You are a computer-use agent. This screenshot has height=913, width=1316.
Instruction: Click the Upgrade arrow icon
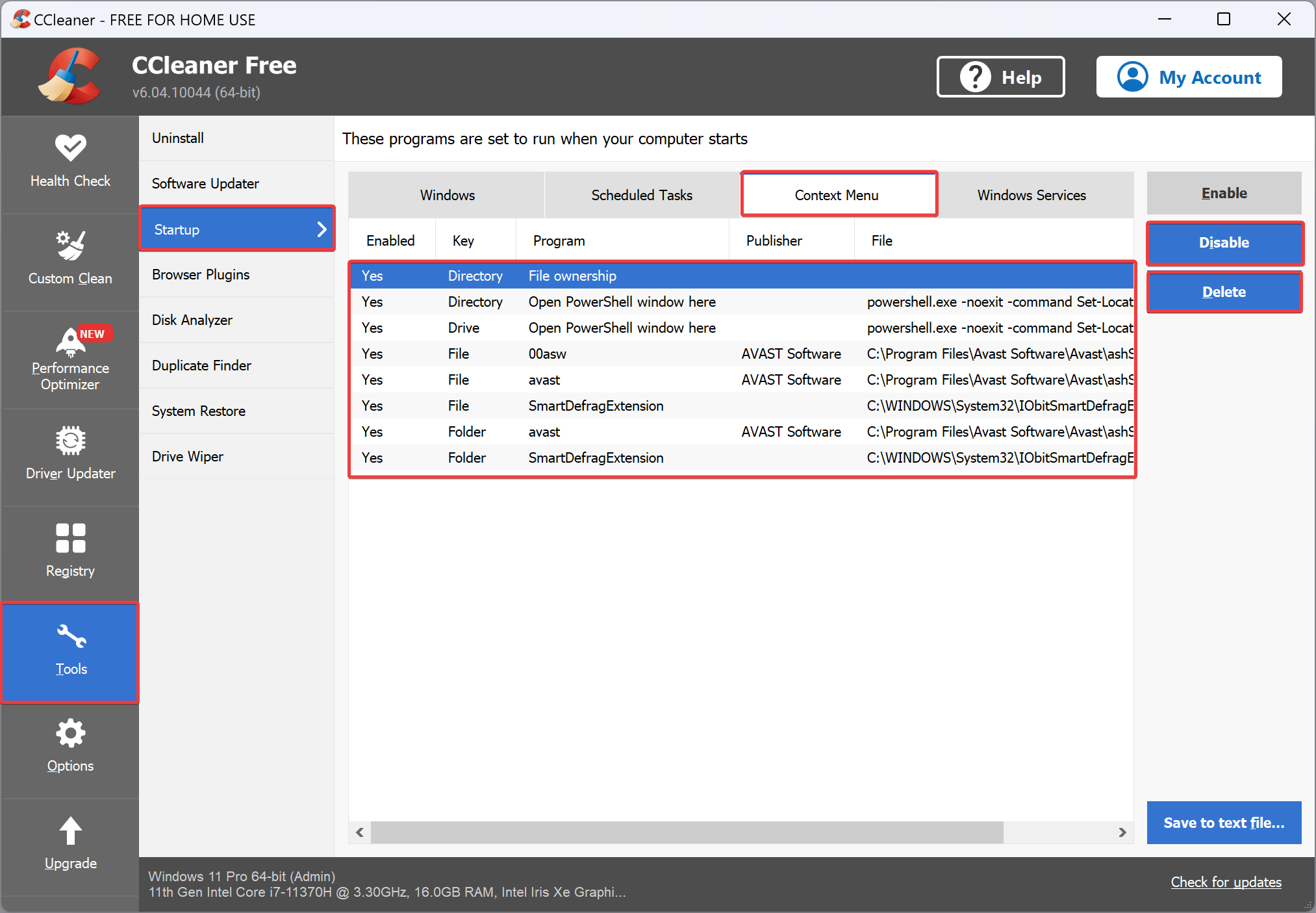[70, 830]
